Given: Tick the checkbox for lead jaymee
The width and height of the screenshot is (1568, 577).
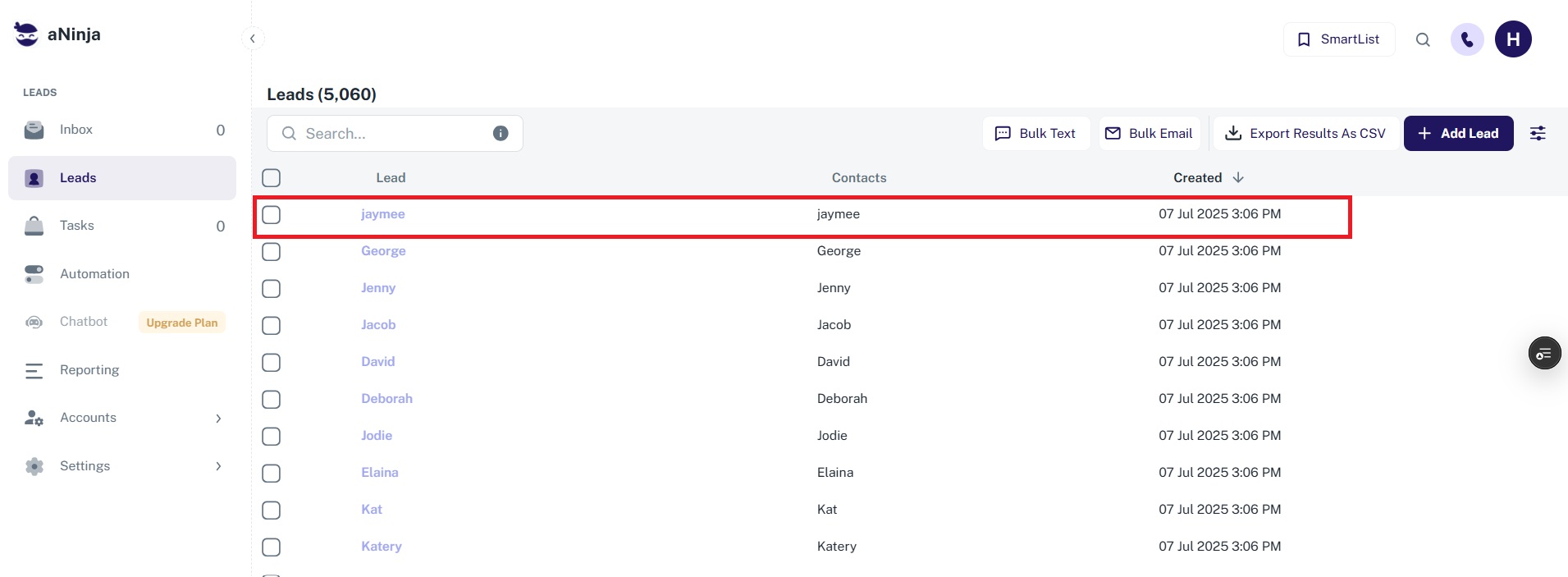Looking at the screenshot, I should pyautogui.click(x=272, y=215).
